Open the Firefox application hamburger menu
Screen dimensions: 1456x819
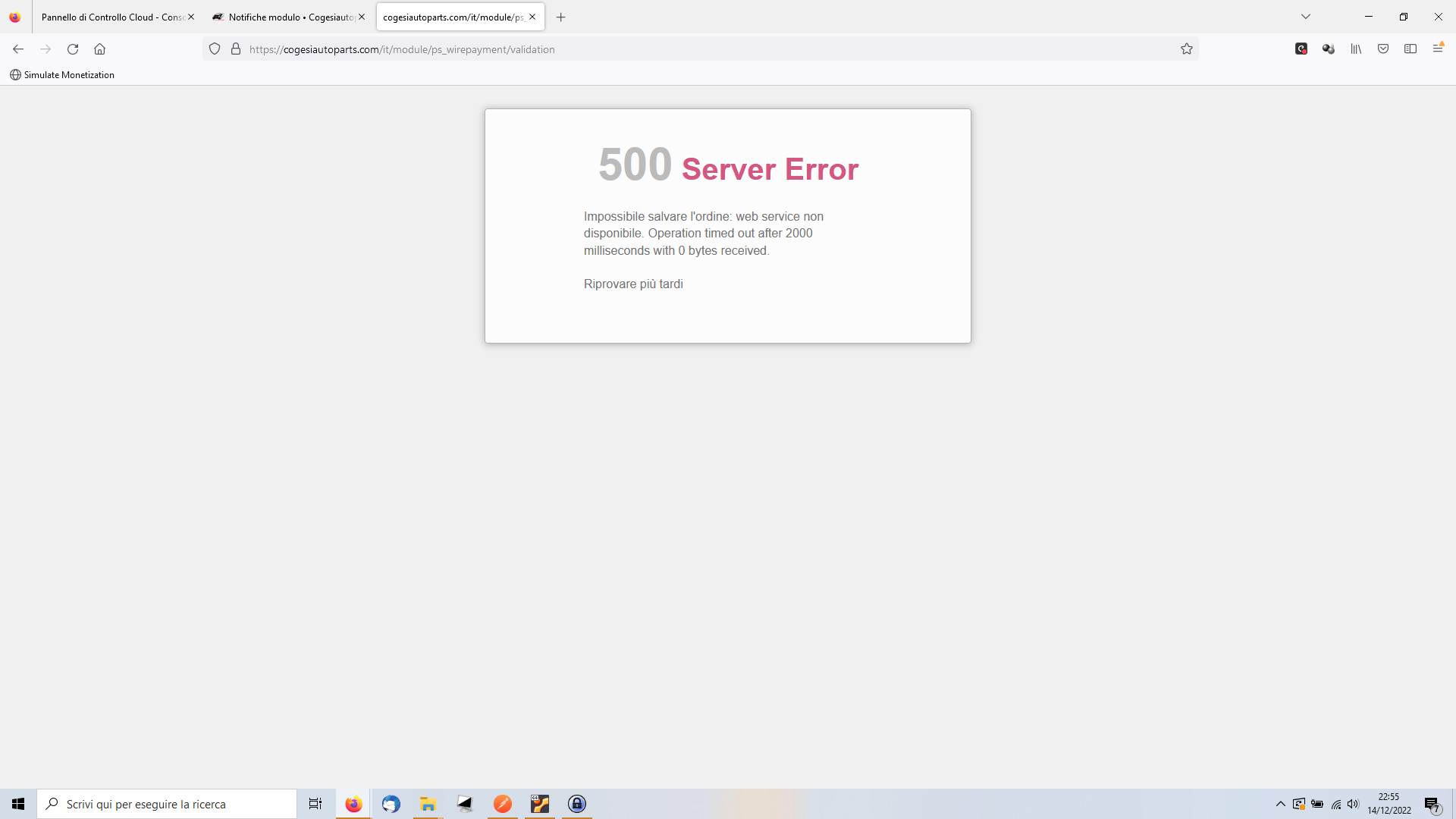point(1438,49)
